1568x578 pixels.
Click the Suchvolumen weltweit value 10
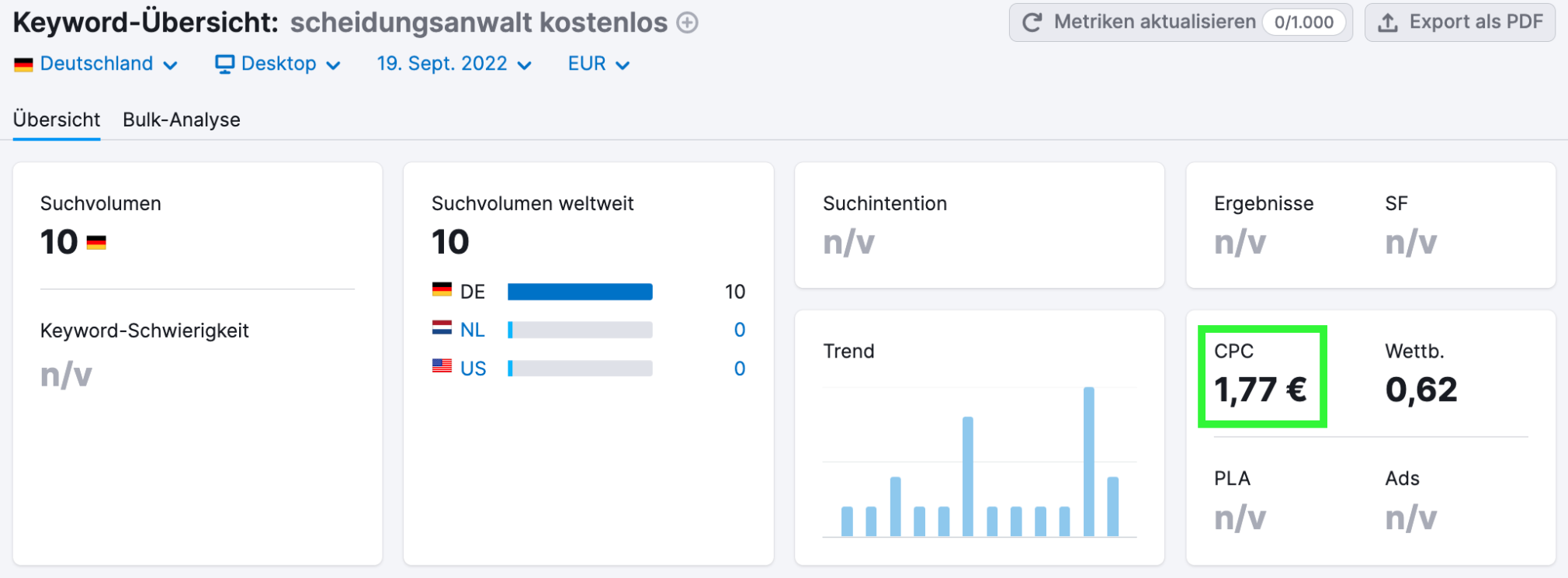450,242
